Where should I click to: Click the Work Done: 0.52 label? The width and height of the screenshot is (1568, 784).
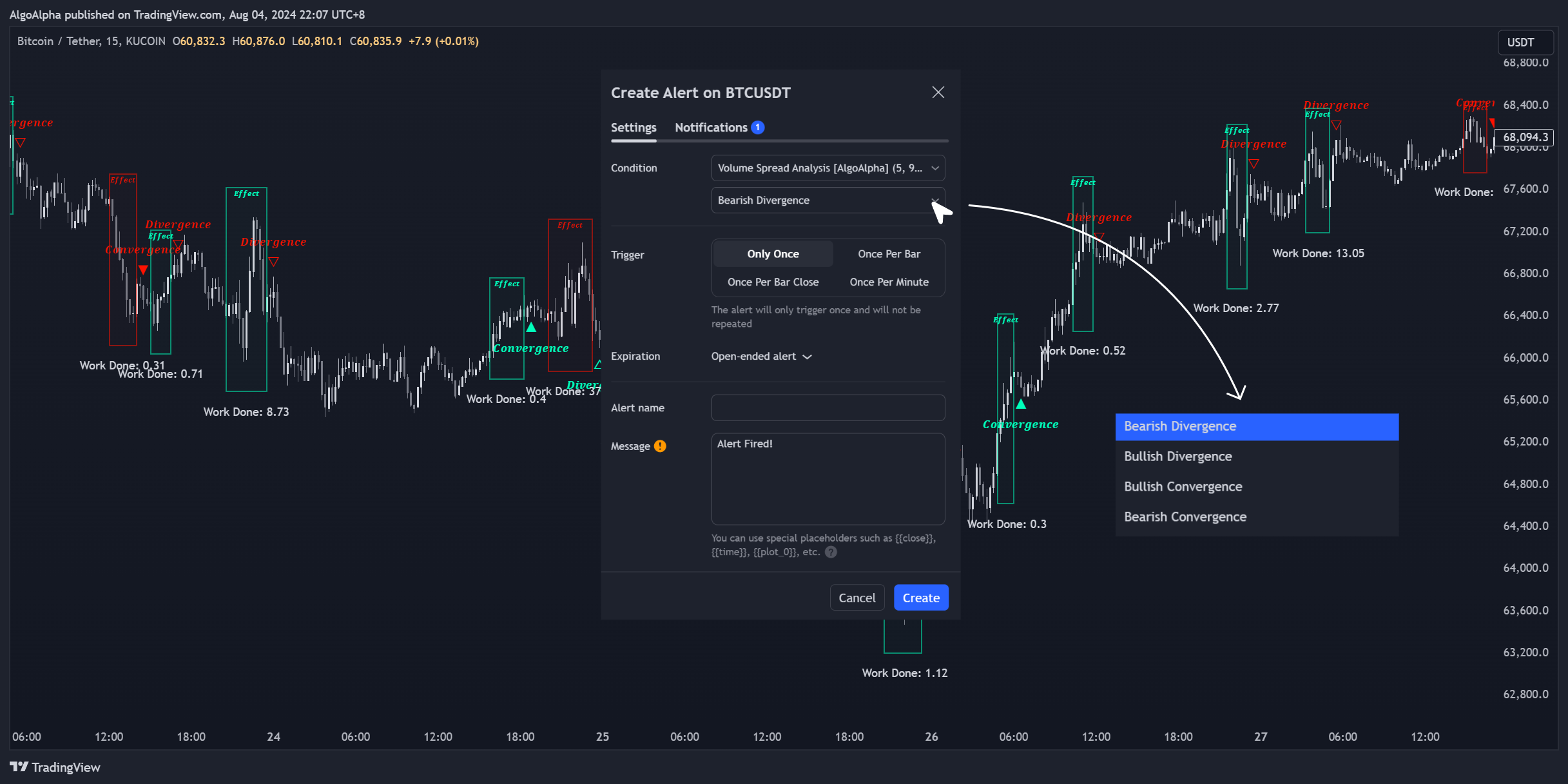tap(1083, 351)
